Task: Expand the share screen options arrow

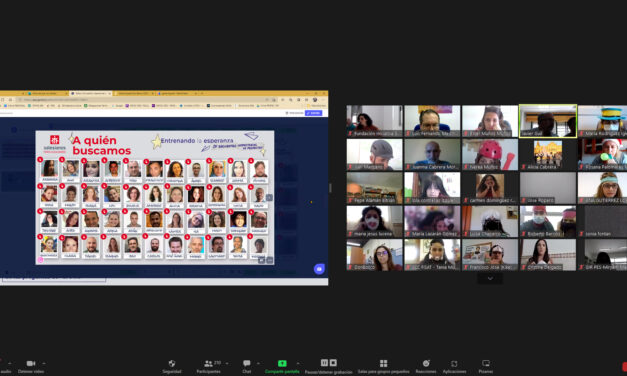Action: pos(298,363)
